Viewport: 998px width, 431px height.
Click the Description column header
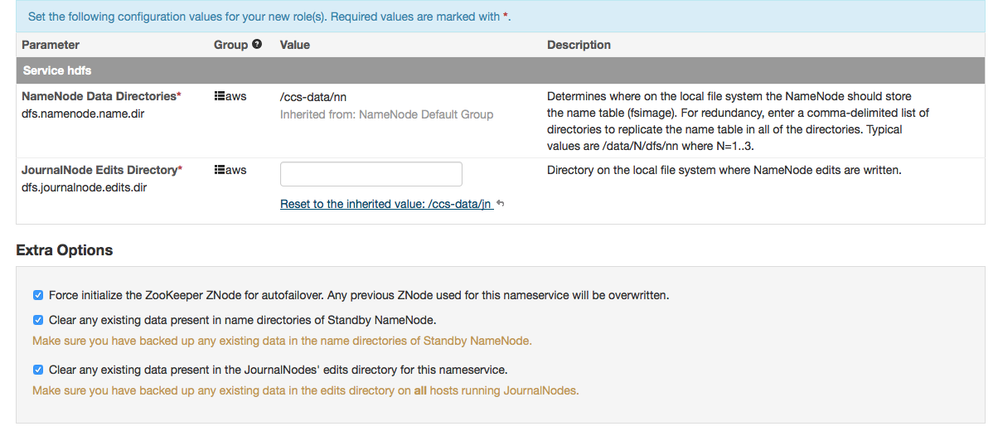[579, 45]
